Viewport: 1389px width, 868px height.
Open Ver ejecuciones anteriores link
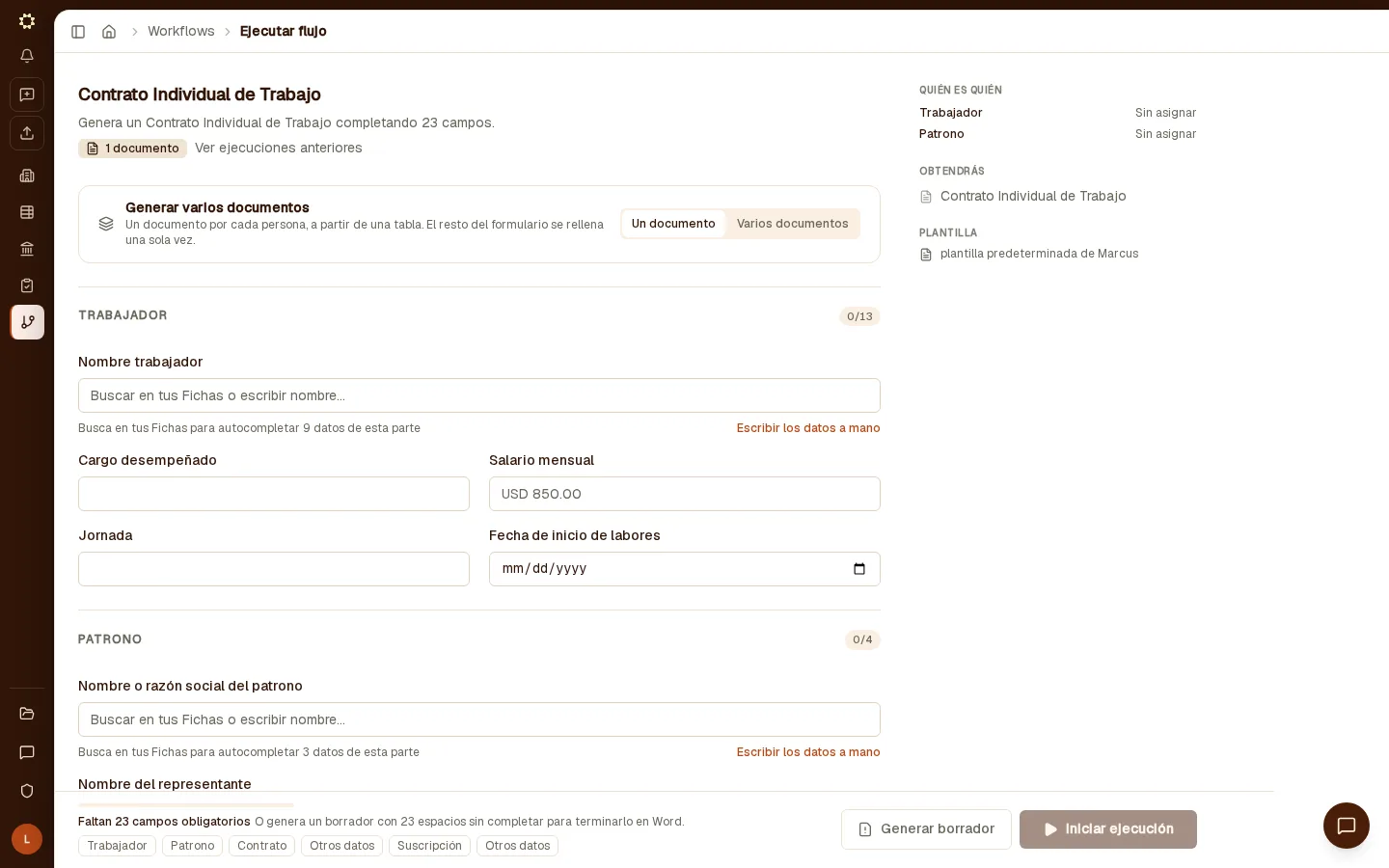pyautogui.click(x=279, y=149)
